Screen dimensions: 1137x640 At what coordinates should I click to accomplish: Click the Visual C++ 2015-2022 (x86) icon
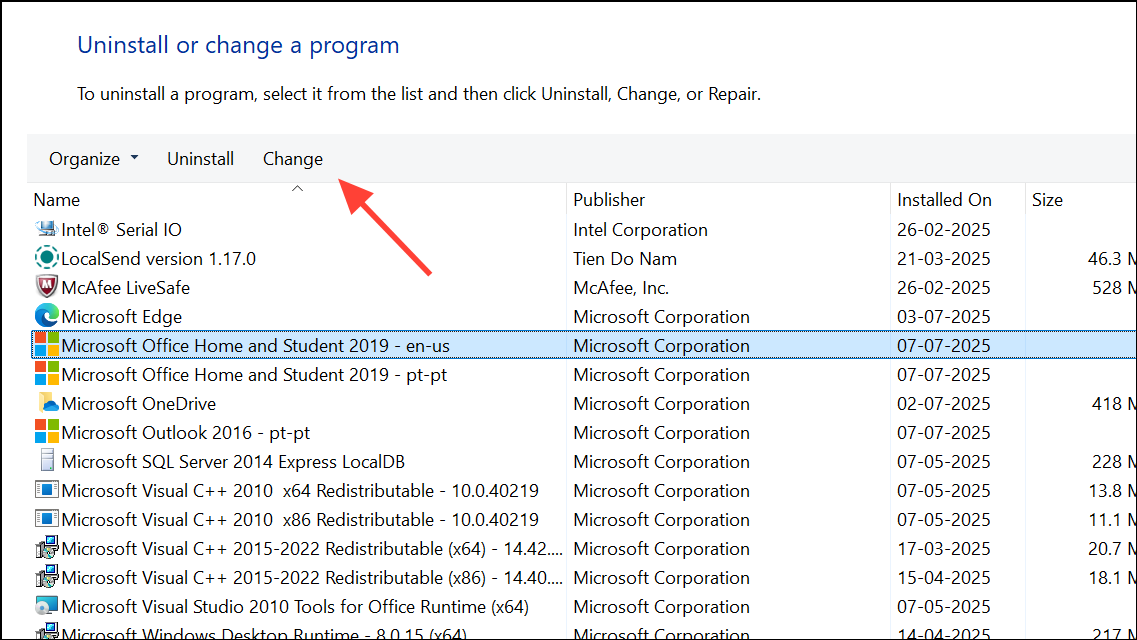click(x=46, y=577)
